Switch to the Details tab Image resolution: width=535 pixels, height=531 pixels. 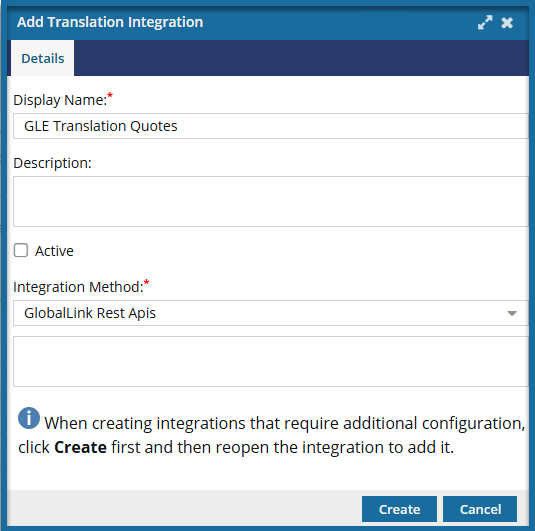point(43,58)
